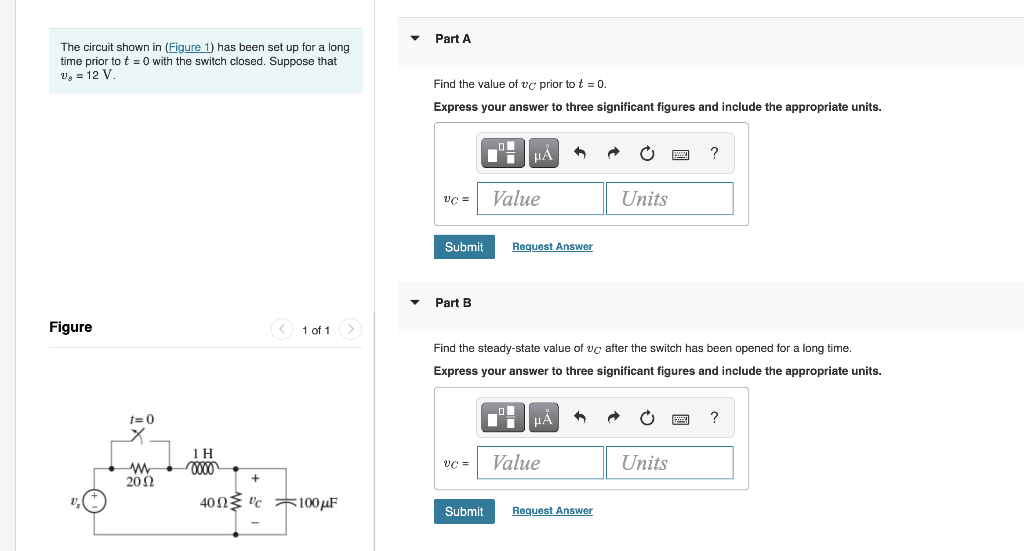Undo the last edit in Part A answer
The width and height of the screenshot is (1024, 551).
point(579,153)
